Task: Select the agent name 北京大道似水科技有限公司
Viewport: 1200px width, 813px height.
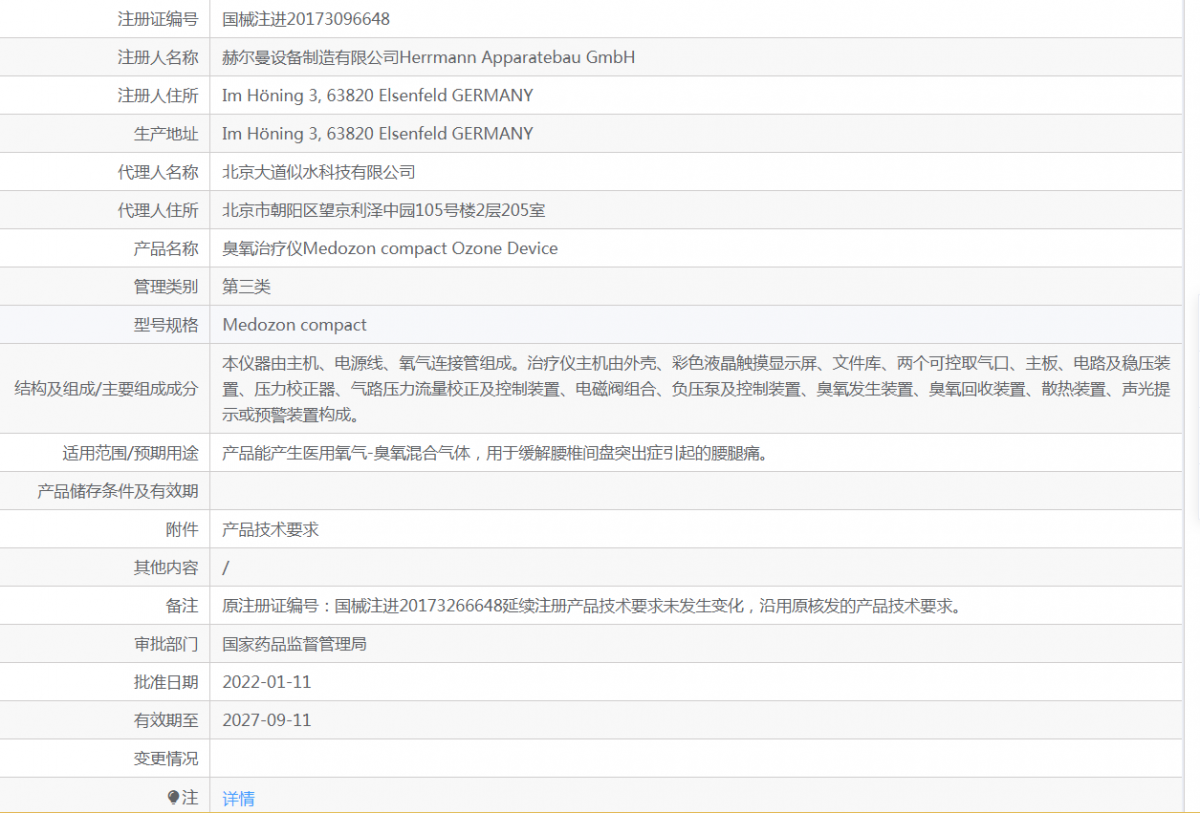Action: point(318,172)
